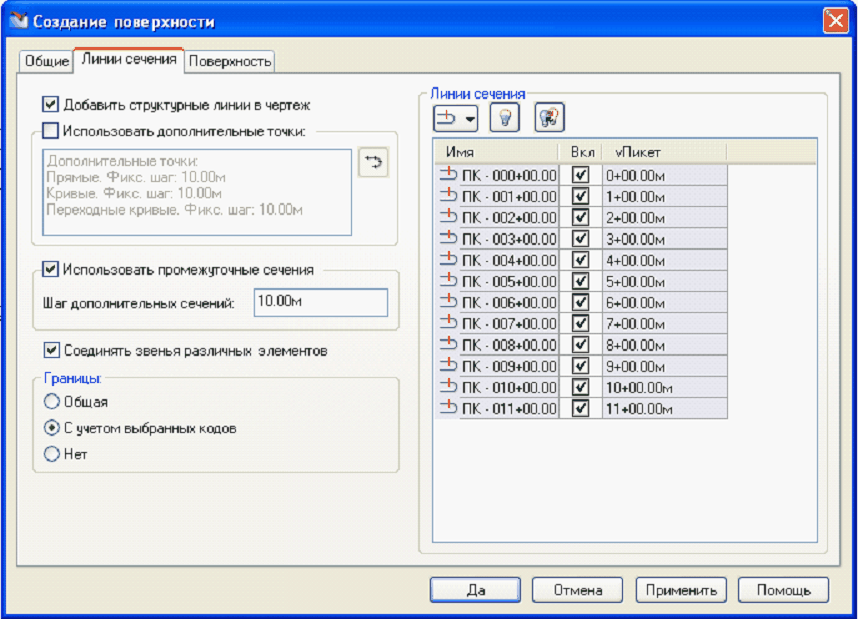Screen dimensions: 859x620
Task: Click the Имя column header
Action: [x=500, y=152]
